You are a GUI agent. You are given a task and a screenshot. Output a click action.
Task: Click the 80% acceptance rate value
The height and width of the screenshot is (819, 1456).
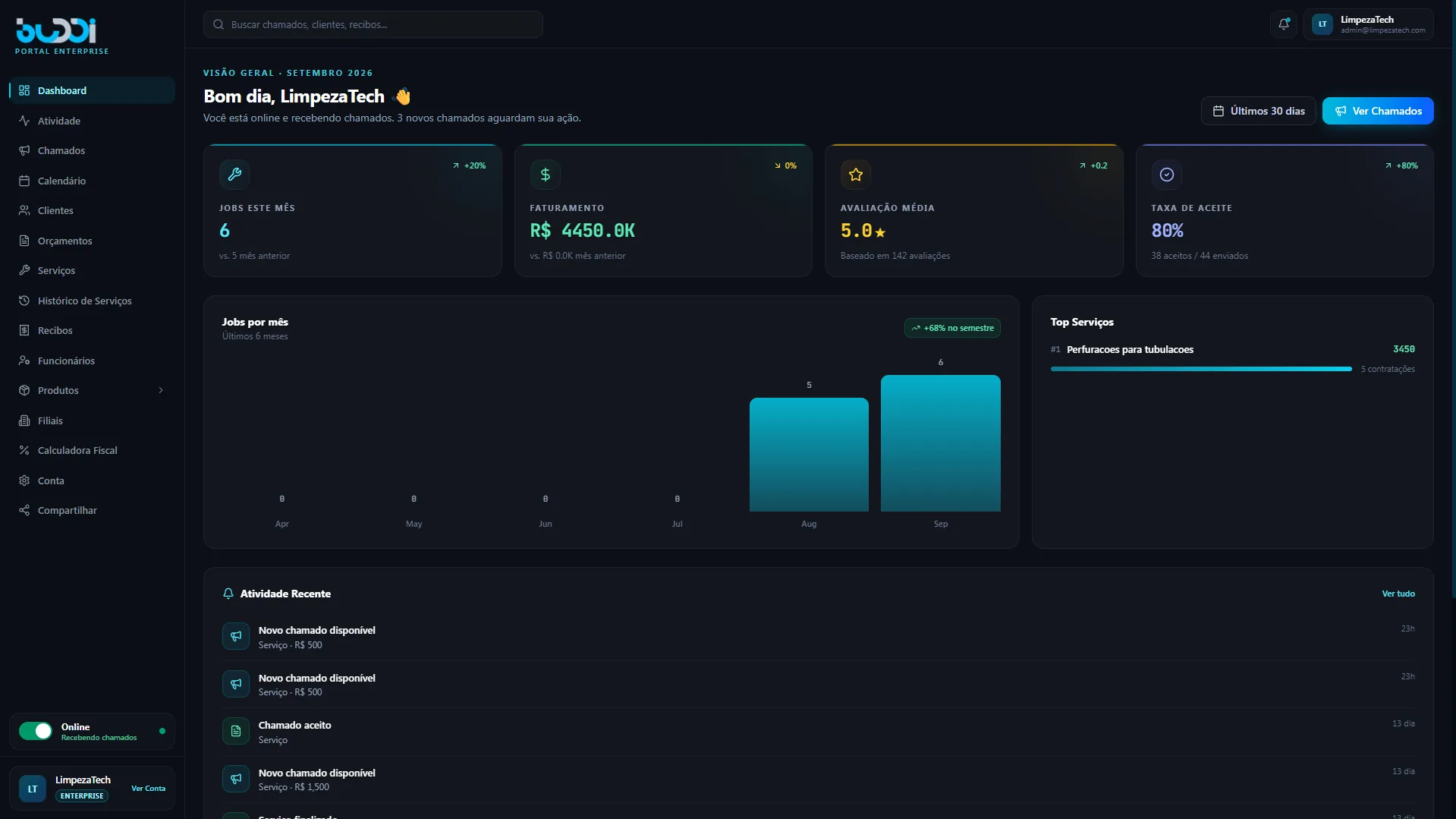tap(1167, 231)
